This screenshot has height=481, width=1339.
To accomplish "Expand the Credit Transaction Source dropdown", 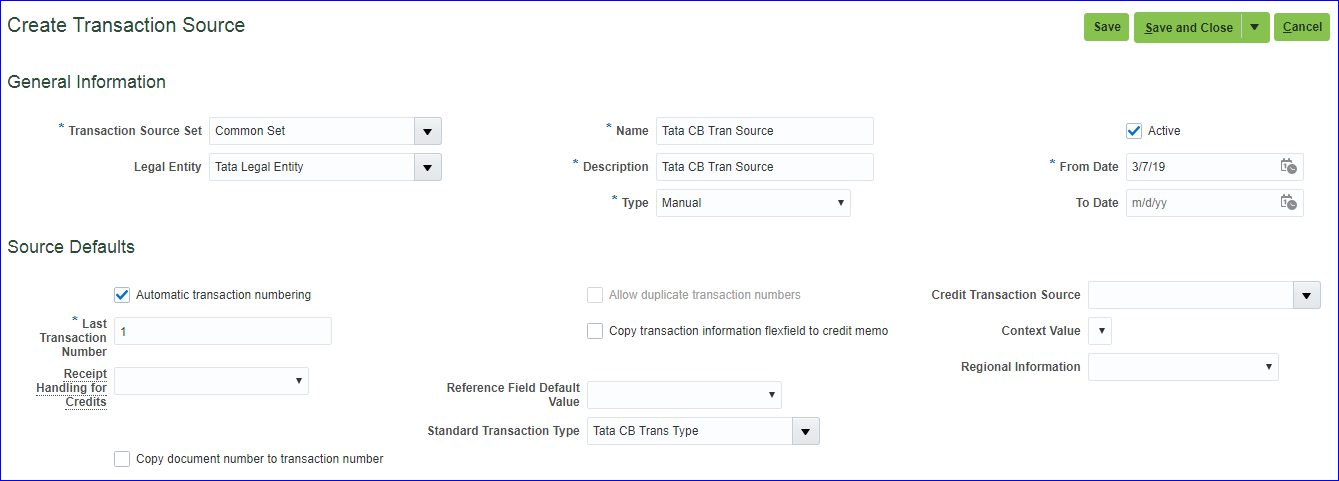I will (x=1306, y=295).
